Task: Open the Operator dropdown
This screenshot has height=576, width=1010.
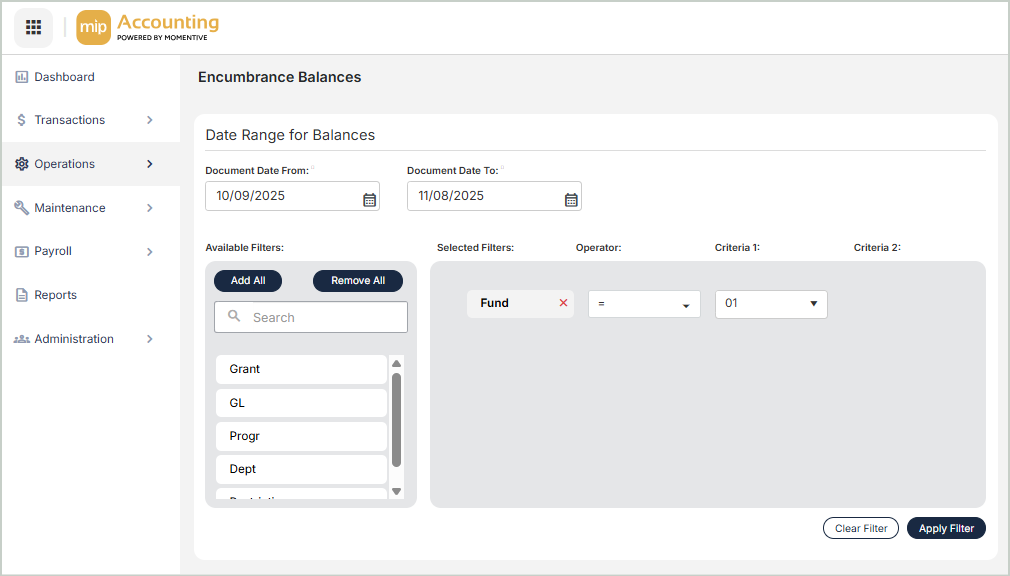Action: click(644, 304)
